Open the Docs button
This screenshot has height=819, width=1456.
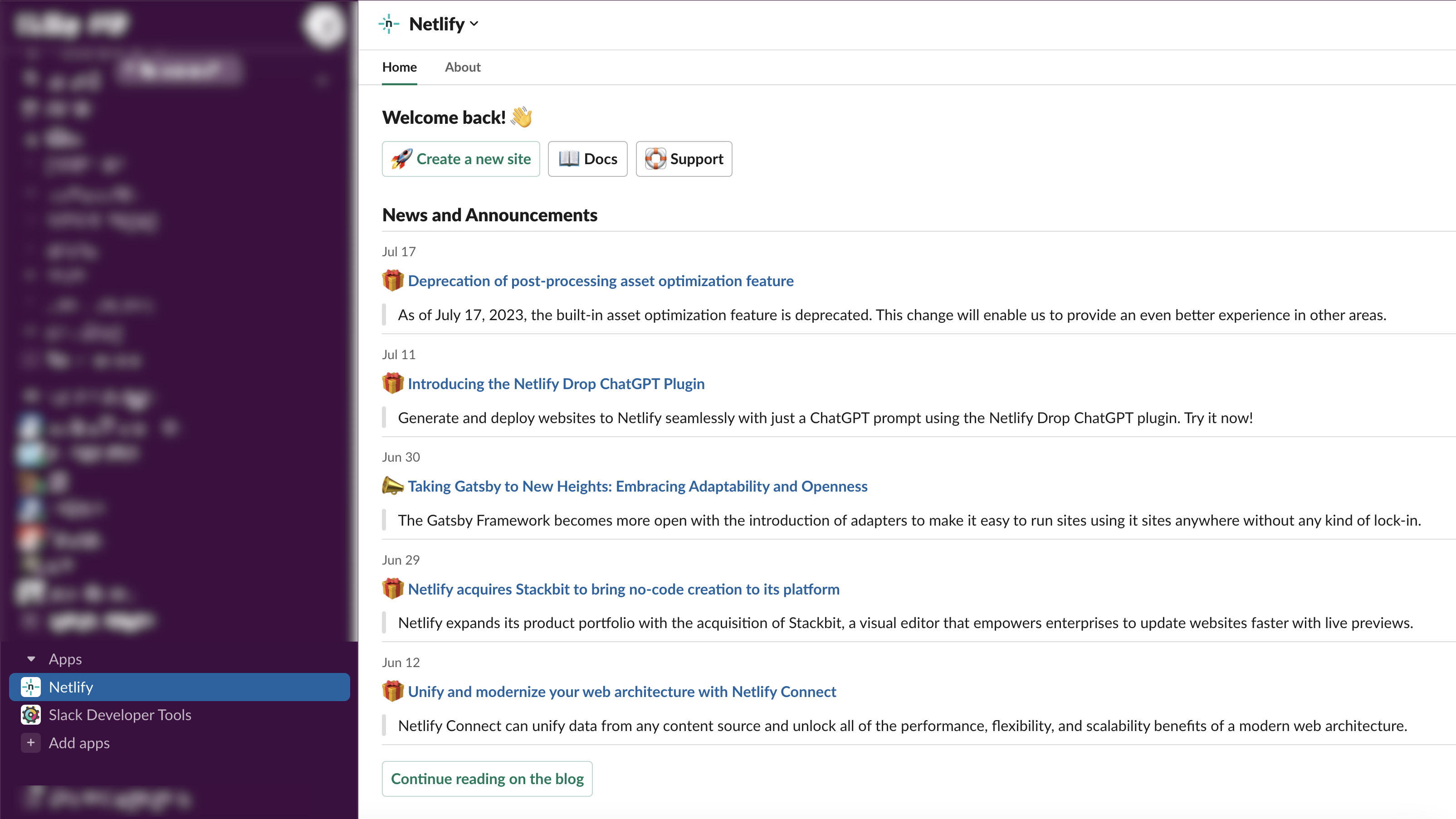[587, 159]
